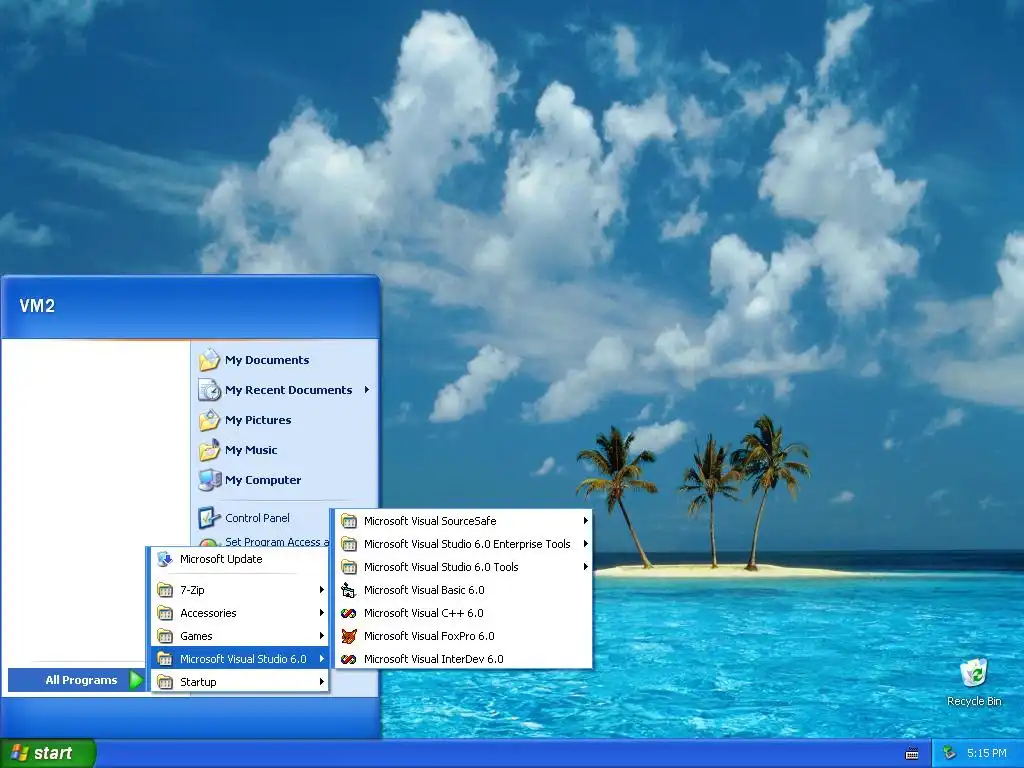
Task: Expand the Enterprise Tools submenu arrow
Action: [x=585, y=544]
